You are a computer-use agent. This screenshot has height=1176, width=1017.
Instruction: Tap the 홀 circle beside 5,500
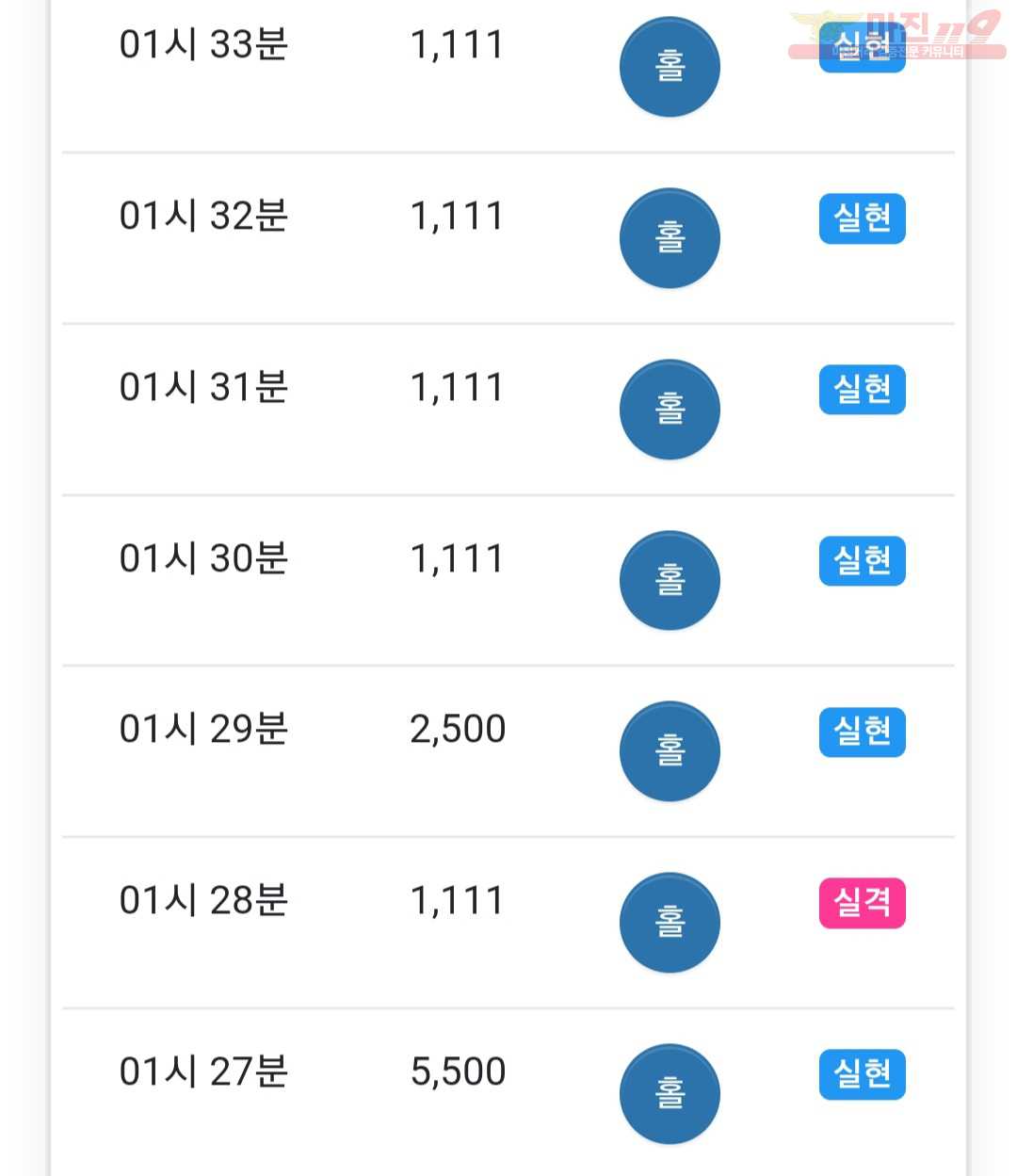click(670, 1094)
